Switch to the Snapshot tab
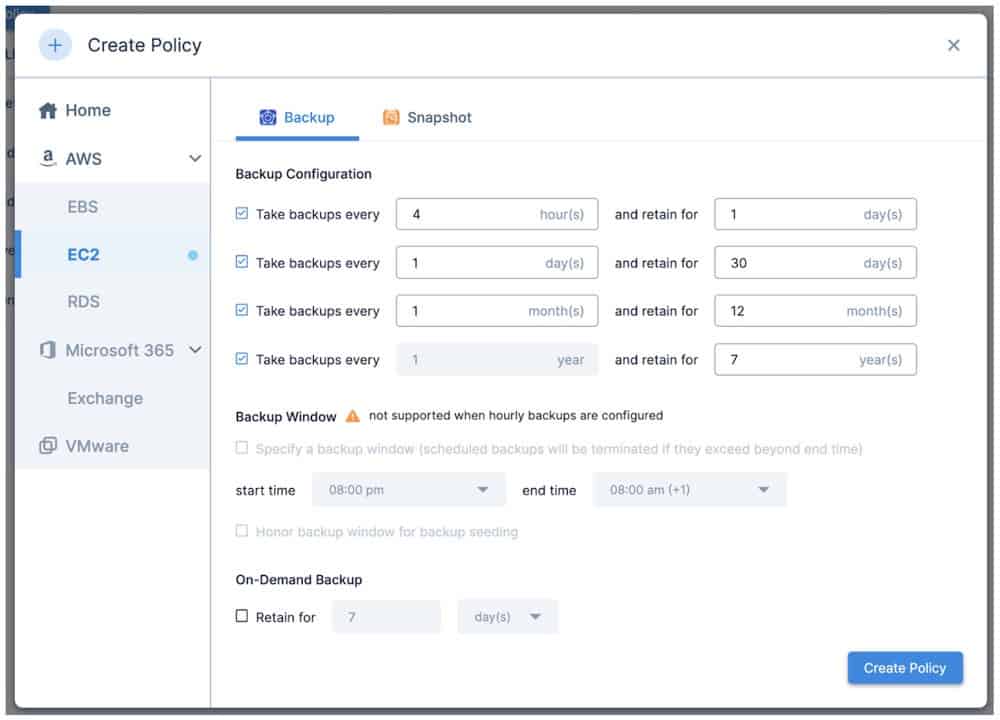This screenshot has width=1000, height=720. point(428,118)
